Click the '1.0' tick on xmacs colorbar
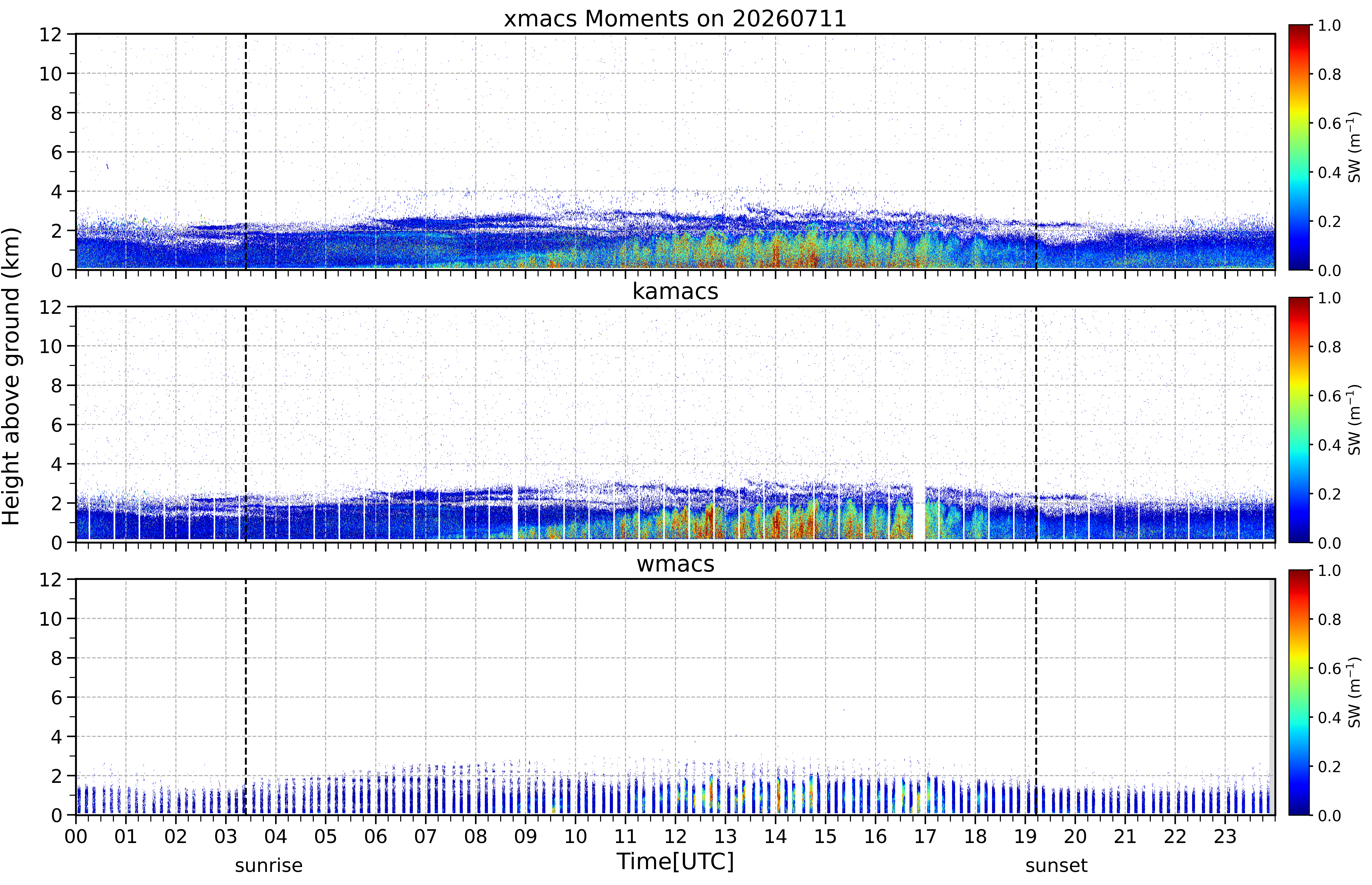1372x885 pixels. (x=1329, y=25)
